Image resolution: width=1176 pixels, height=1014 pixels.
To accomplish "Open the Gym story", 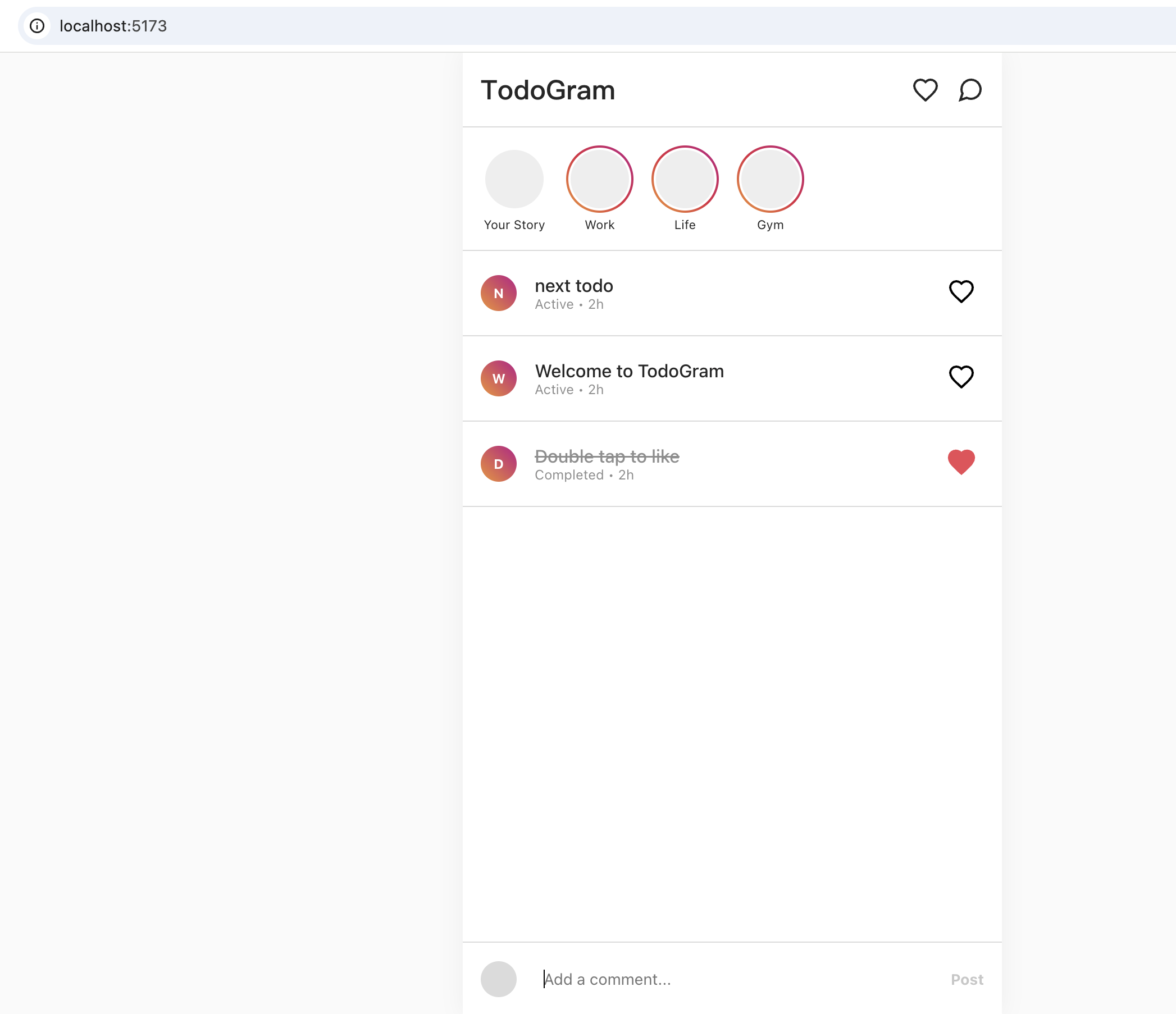I will pyautogui.click(x=769, y=179).
